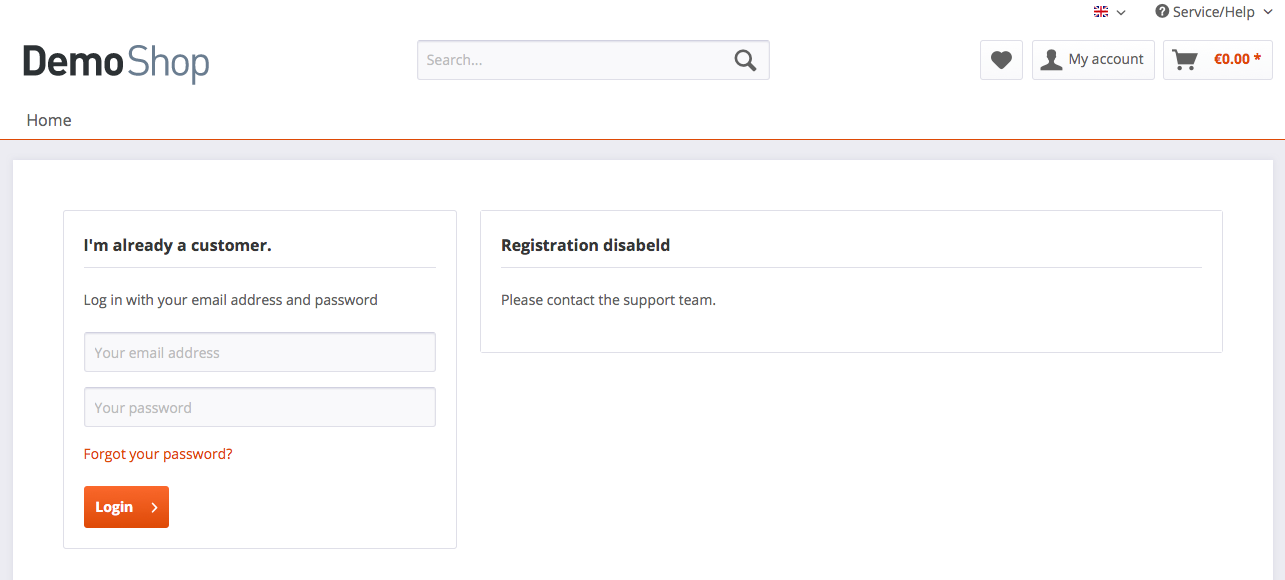Click the magnifying glass search icon
The width and height of the screenshot is (1285, 580).
pyautogui.click(x=745, y=60)
